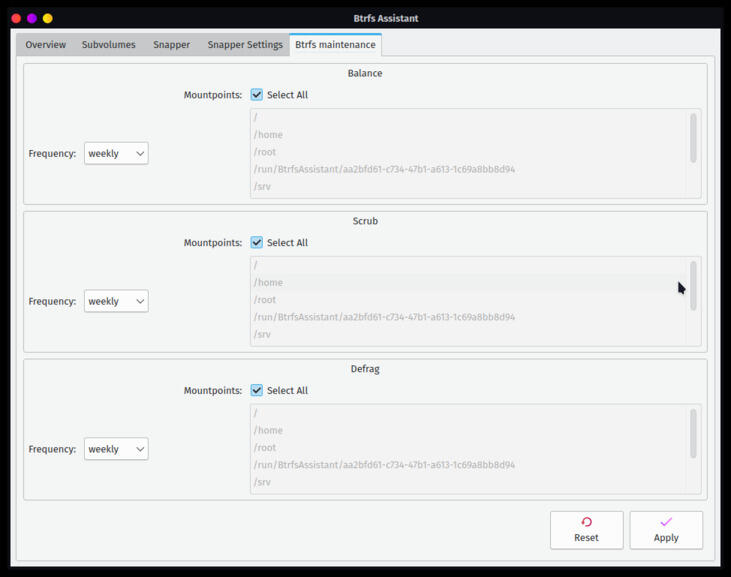The image size is (731, 577).
Task: Open the Scrub frequency dropdown
Action: pos(116,301)
